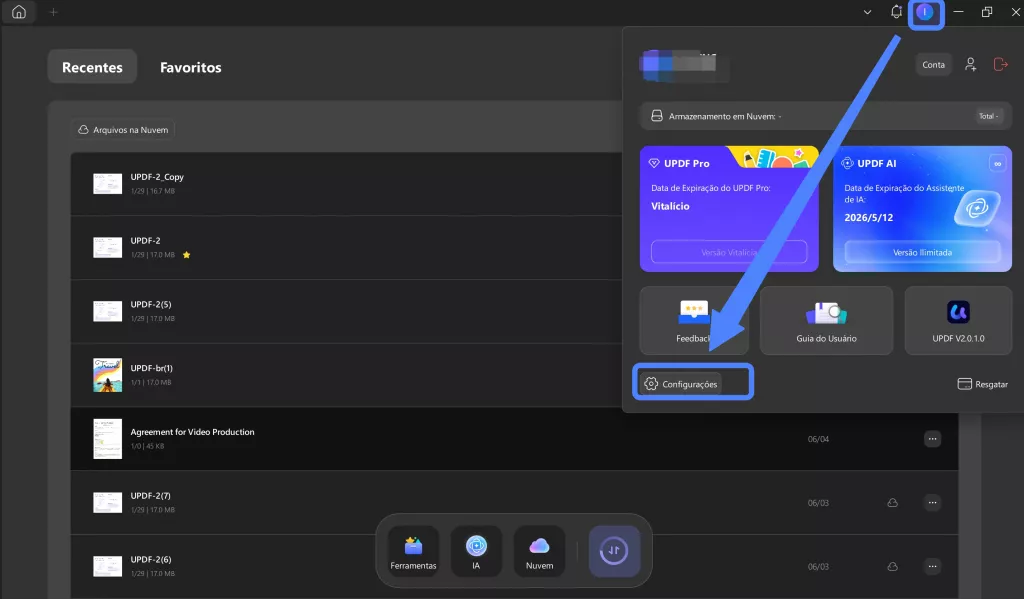Open the IA assistant button

pyautogui.click(x=476, y=551)
